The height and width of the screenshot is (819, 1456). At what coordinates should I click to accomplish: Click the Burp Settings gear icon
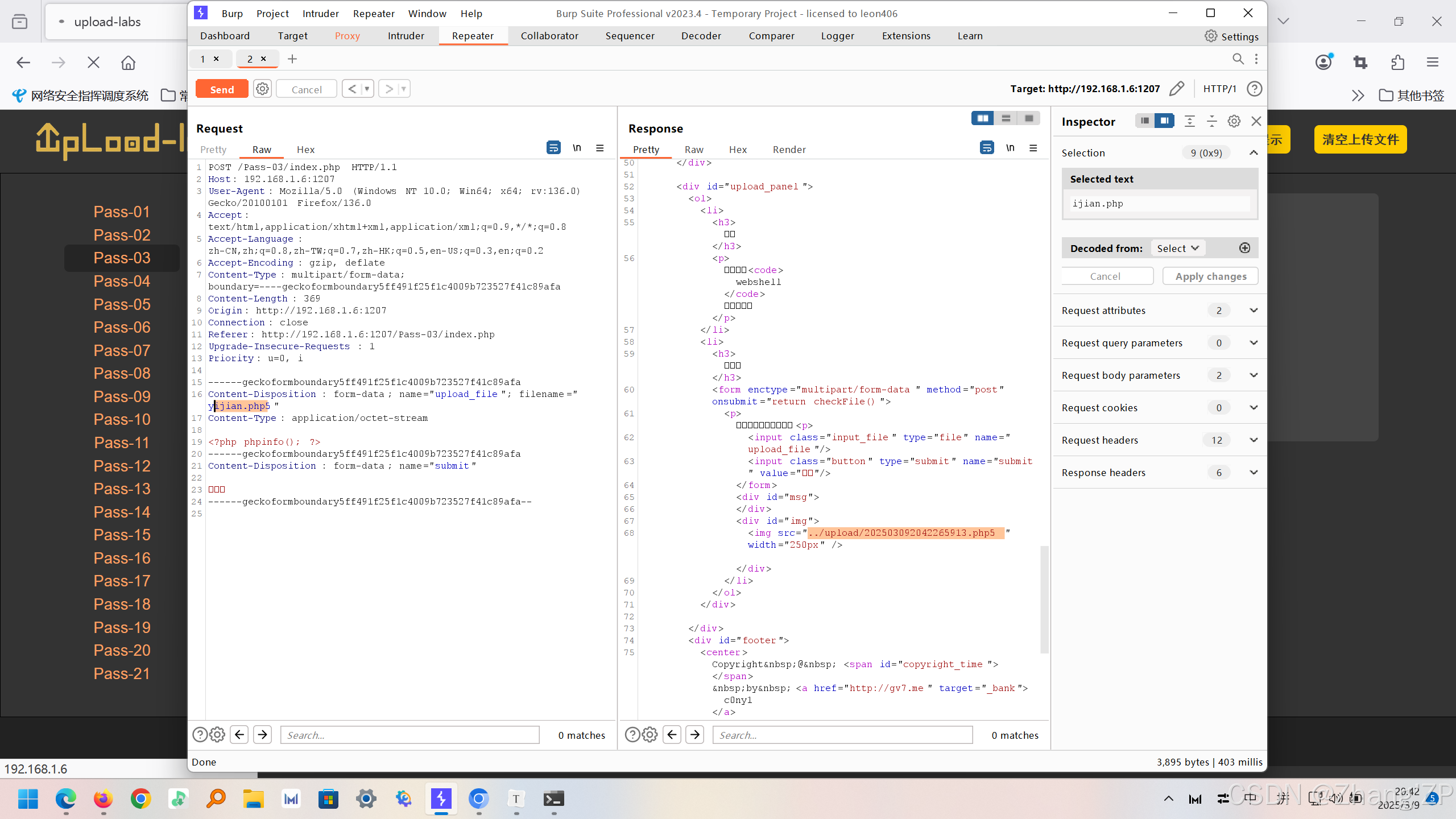pyautogui.click(x=1211, y=36)
